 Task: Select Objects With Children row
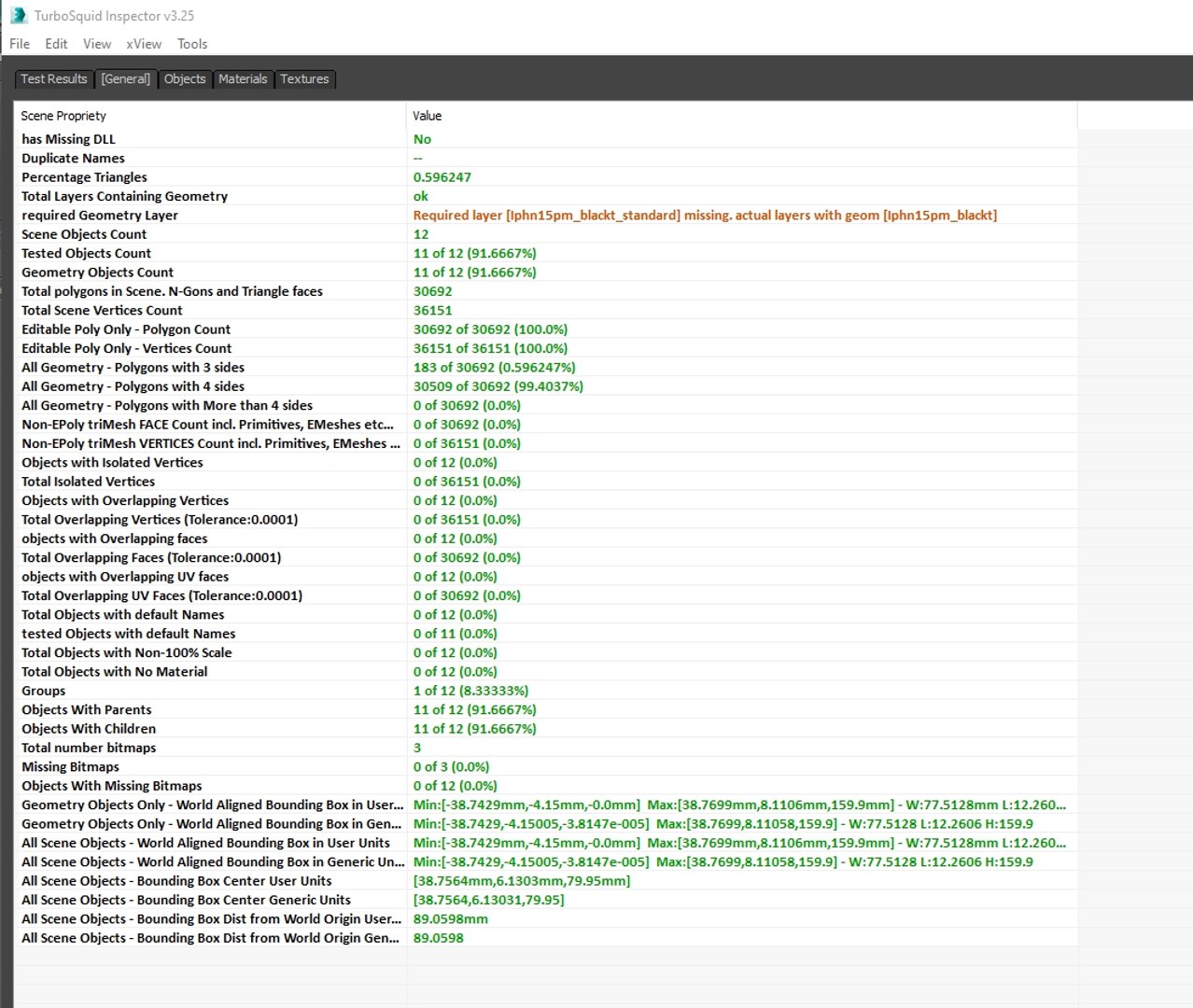(546, 730)
